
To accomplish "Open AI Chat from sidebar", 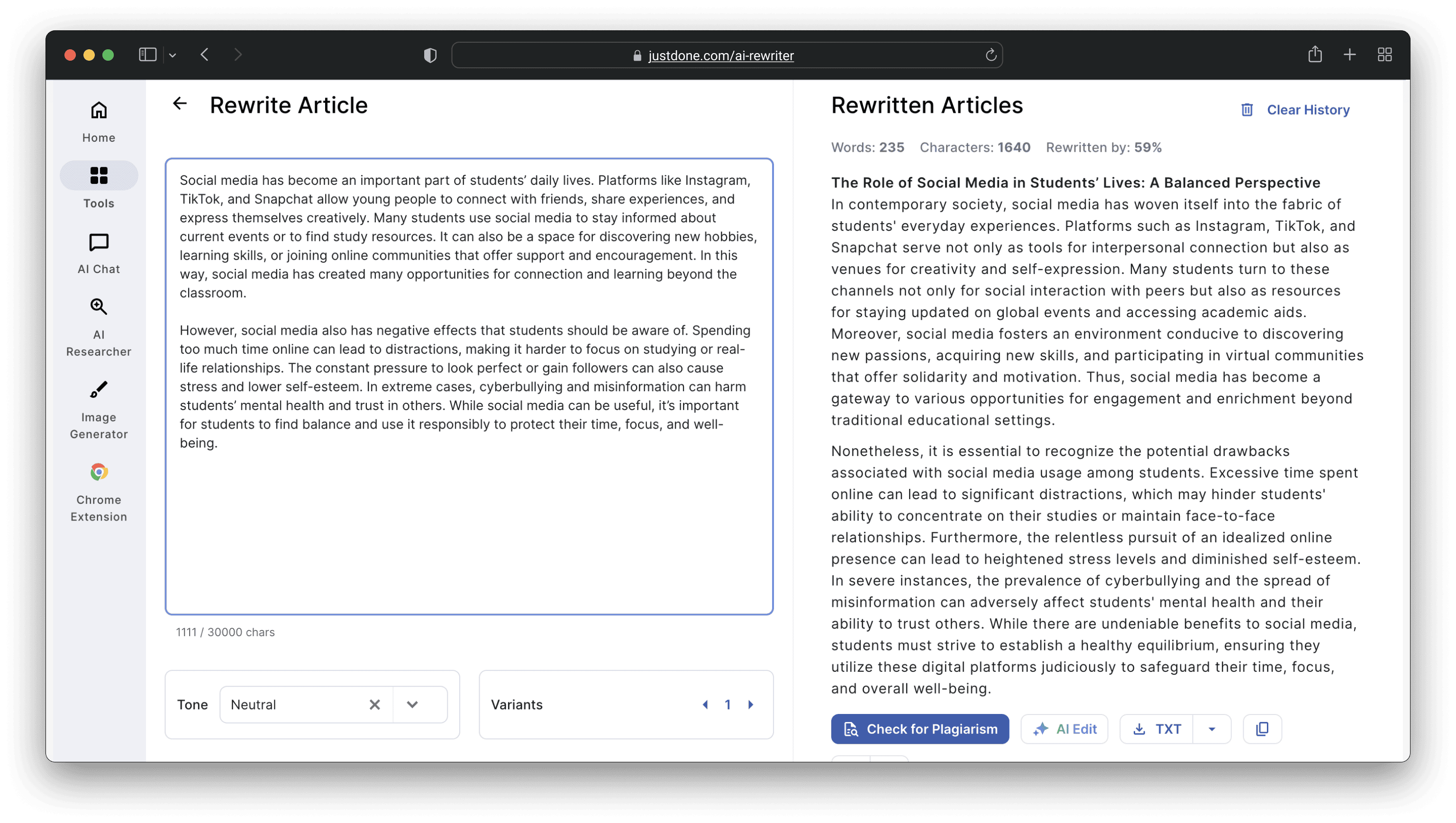I will click(99, 243).
